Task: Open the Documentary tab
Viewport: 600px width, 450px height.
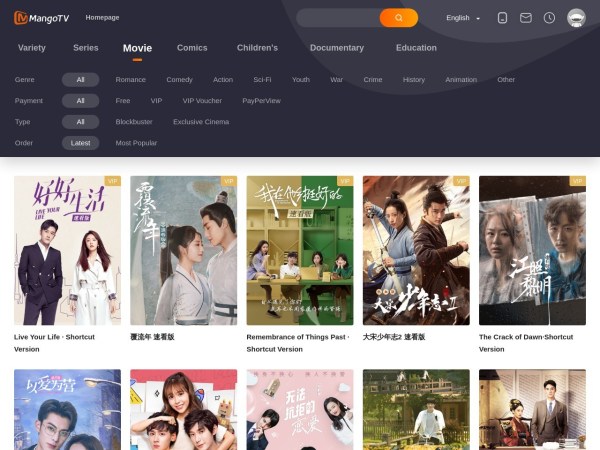Action: [336, 48]
